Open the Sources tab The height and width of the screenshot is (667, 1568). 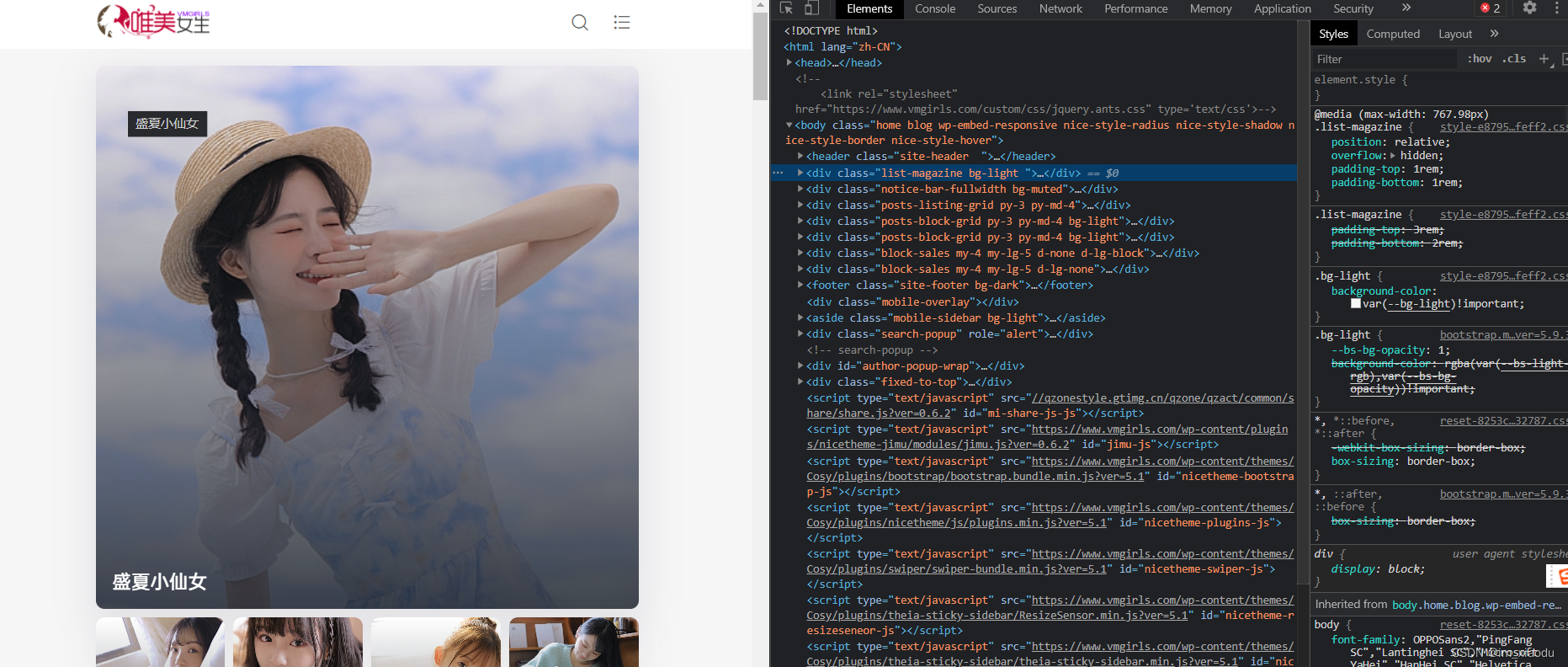(x=997, y=8)
